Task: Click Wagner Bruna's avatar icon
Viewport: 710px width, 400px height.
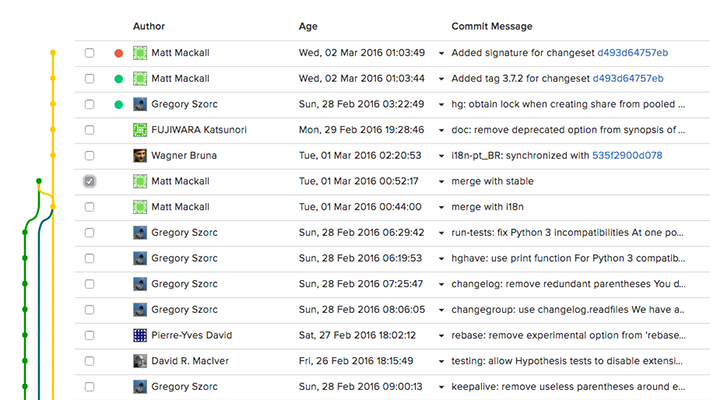Action: [140, 155]
